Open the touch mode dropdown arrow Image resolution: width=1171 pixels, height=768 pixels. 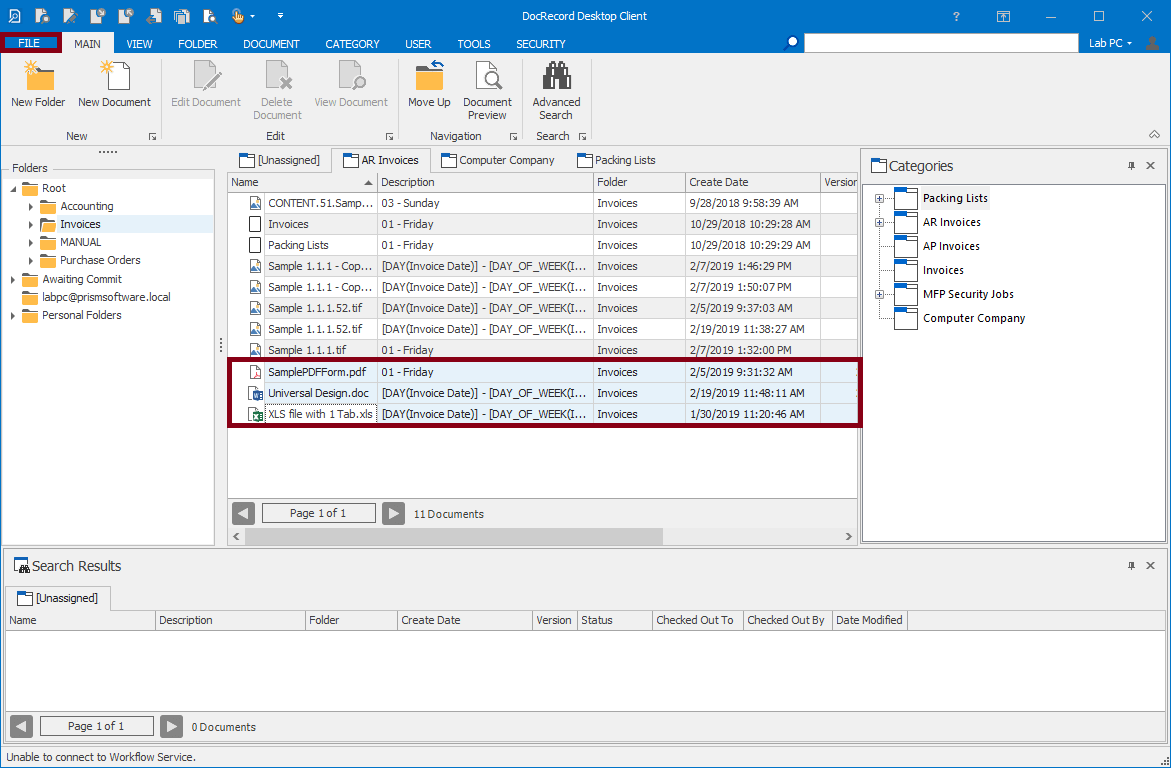click(x=252, y=16)
